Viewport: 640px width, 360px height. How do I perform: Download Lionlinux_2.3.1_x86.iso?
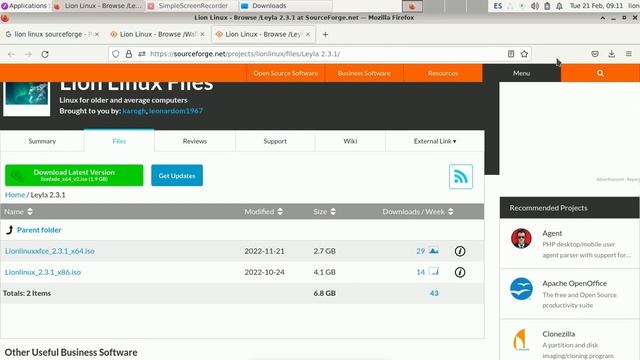(x=43, y=272)
